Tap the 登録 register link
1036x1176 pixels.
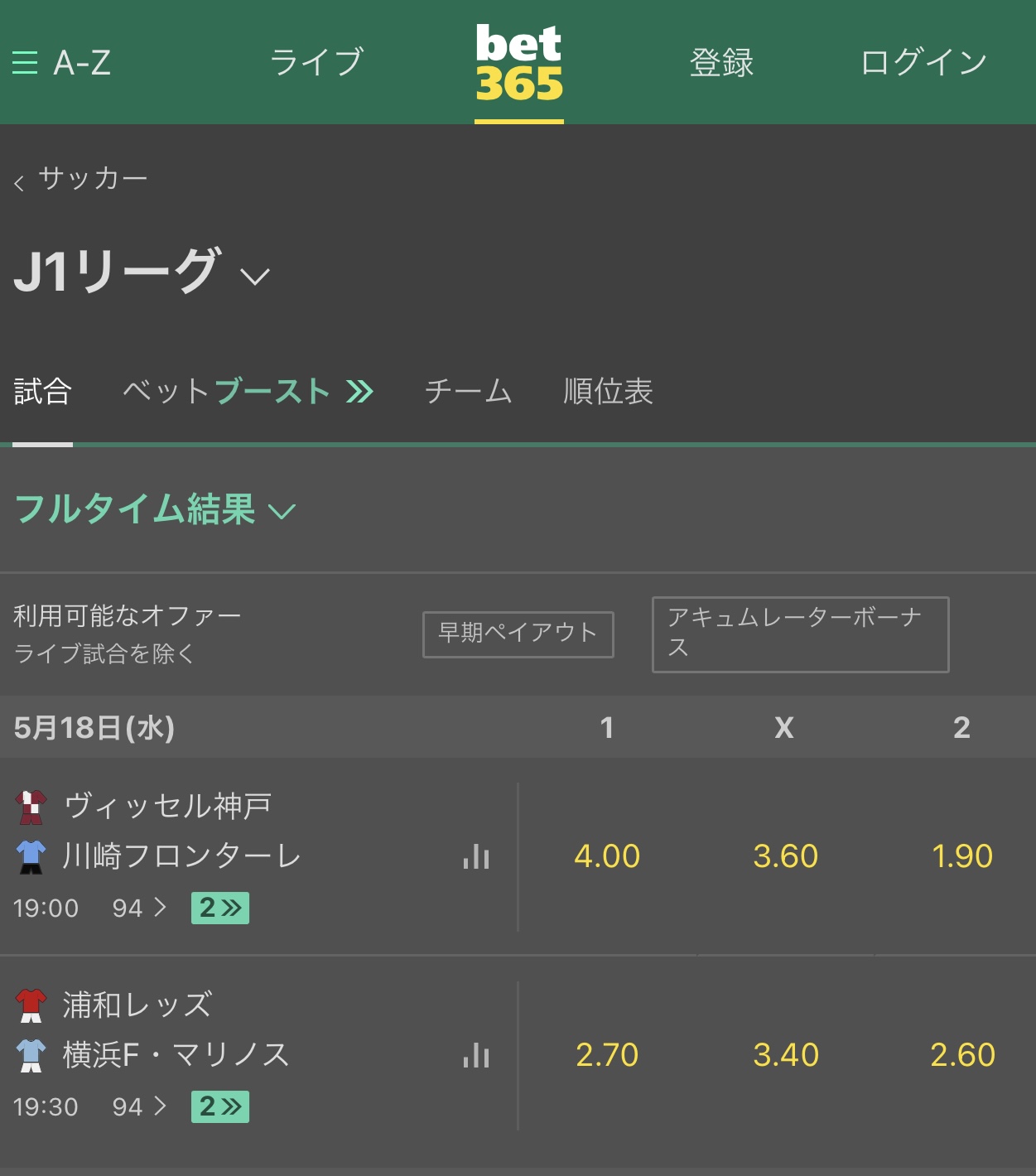tap(722, 63)
